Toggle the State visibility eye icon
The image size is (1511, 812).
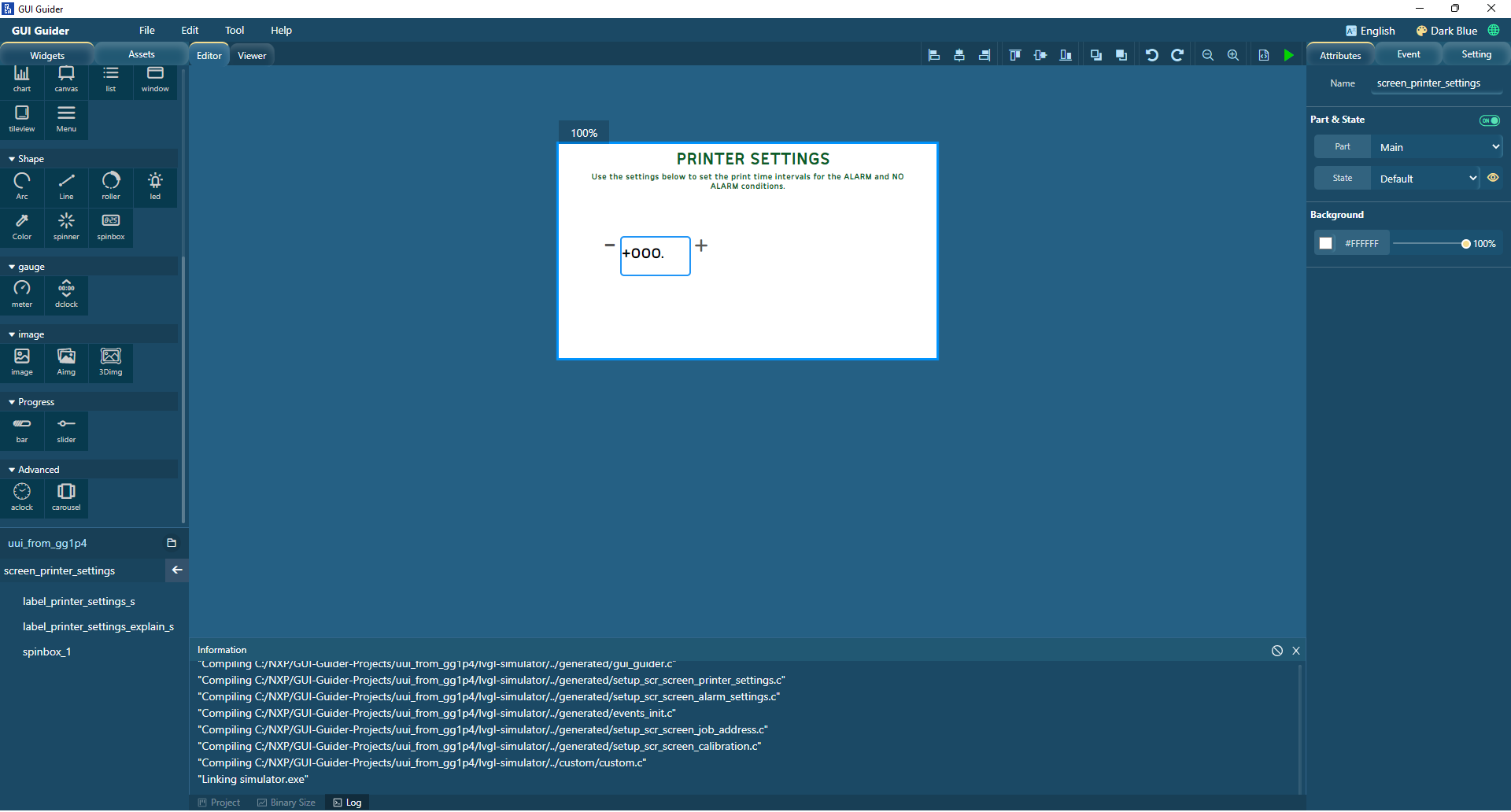(x=1493, y=178)
